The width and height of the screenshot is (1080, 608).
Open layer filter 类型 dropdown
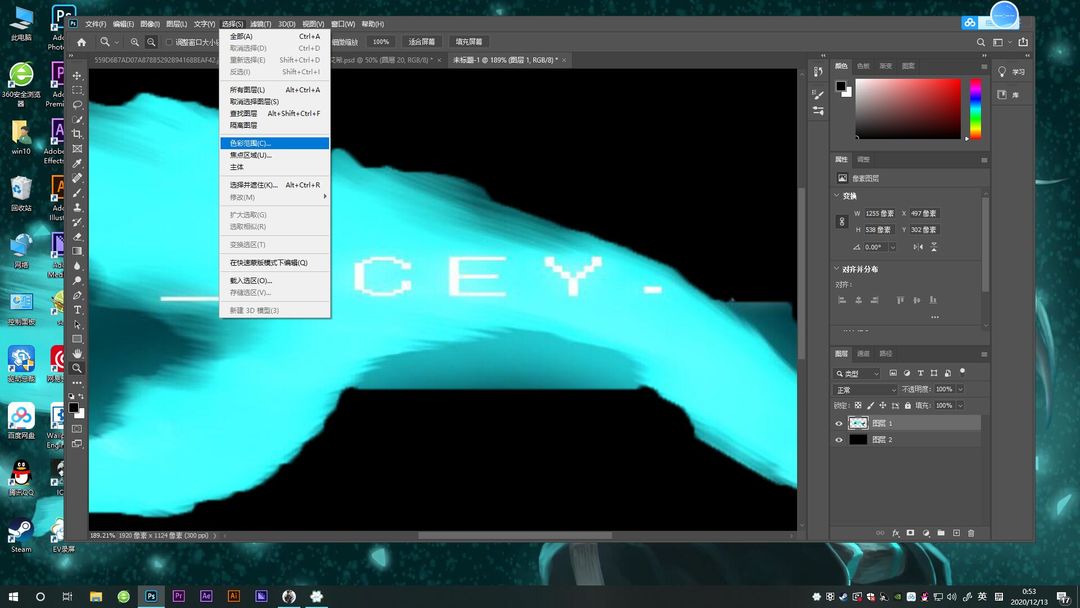(858, 373)
